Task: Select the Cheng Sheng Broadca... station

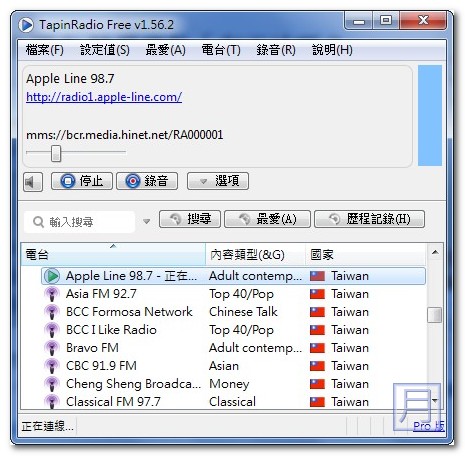Action: pyautogui.click(x=233, y=384)
